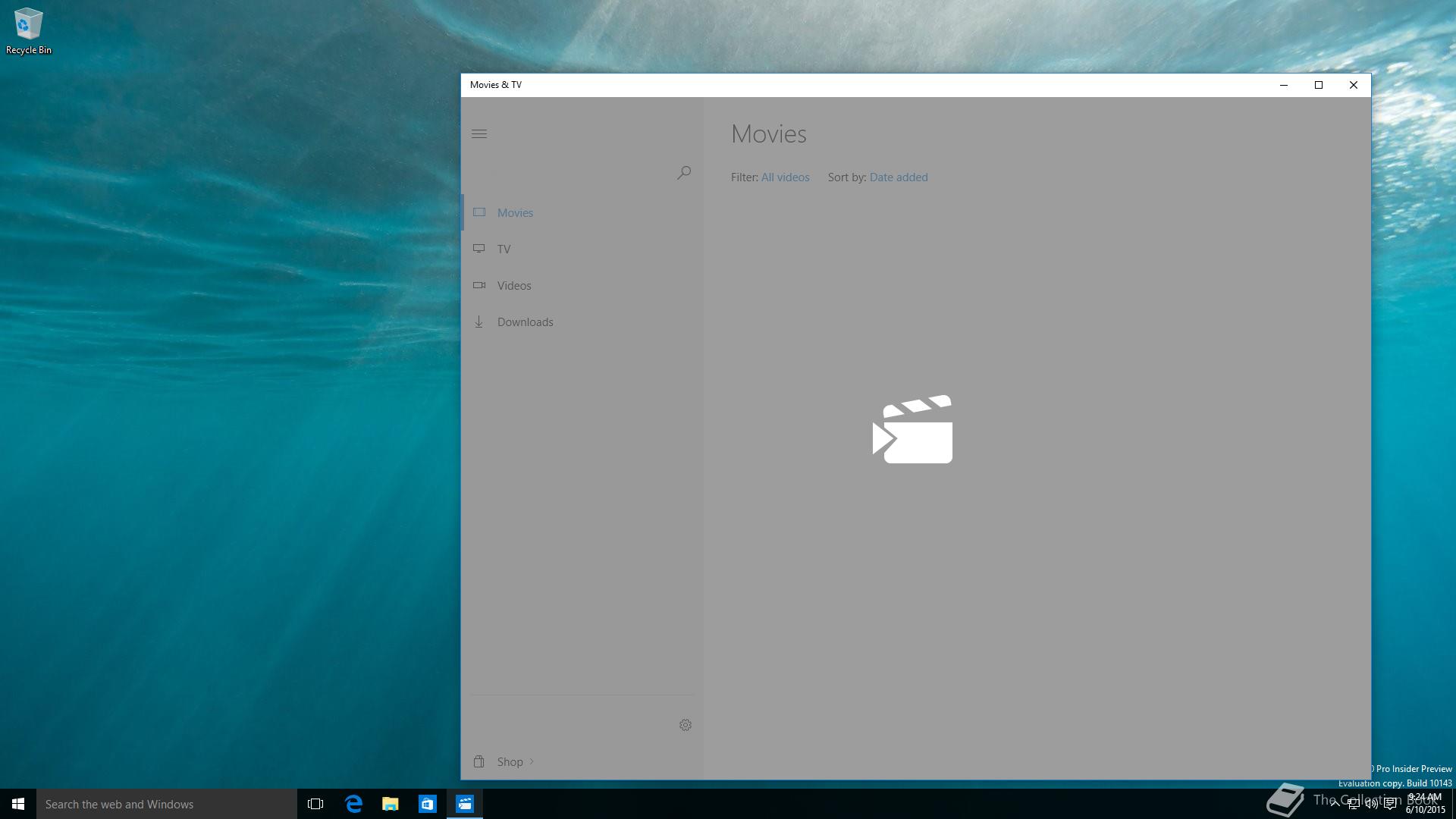
Task: Go to the Downloads section
Action: (582, 322)
